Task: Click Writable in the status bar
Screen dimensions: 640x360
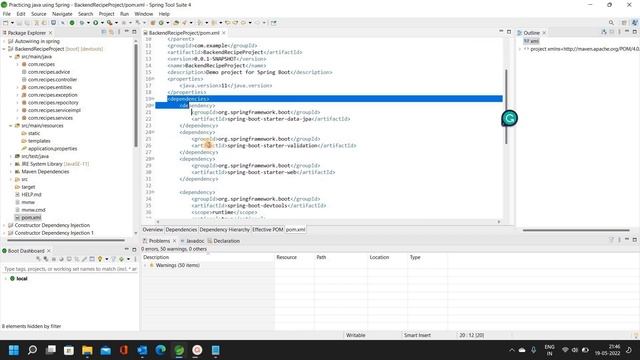Action: [356, 335]
